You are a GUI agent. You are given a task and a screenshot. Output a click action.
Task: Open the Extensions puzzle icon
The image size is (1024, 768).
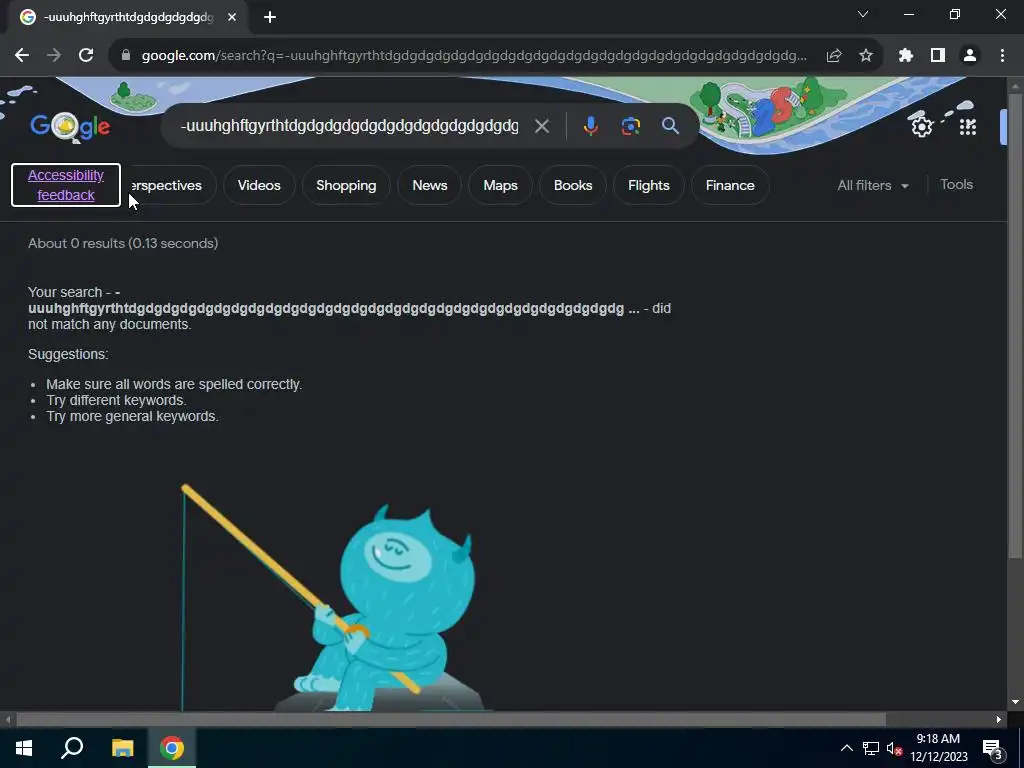pyautogui.click(x=906, y=56)
